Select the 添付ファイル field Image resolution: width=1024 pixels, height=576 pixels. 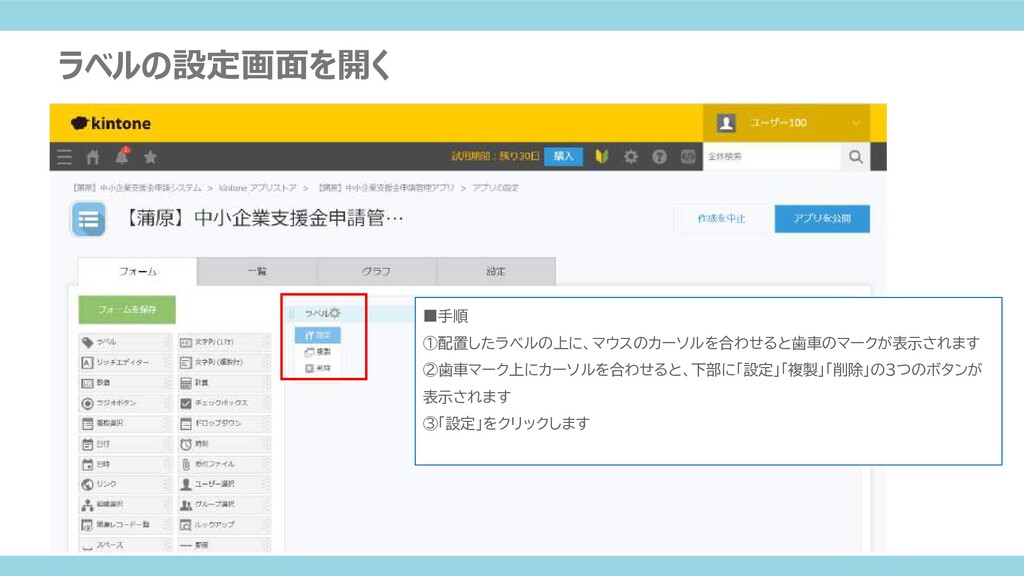pos(224,464)
